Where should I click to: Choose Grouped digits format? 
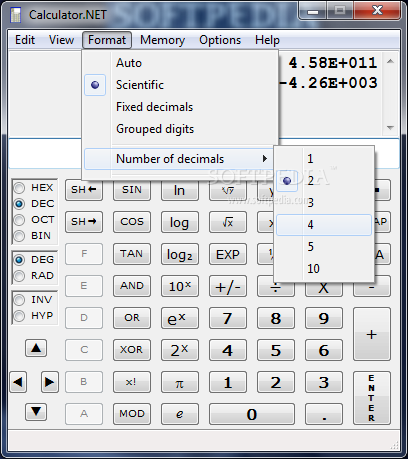[x=180, y=129]
